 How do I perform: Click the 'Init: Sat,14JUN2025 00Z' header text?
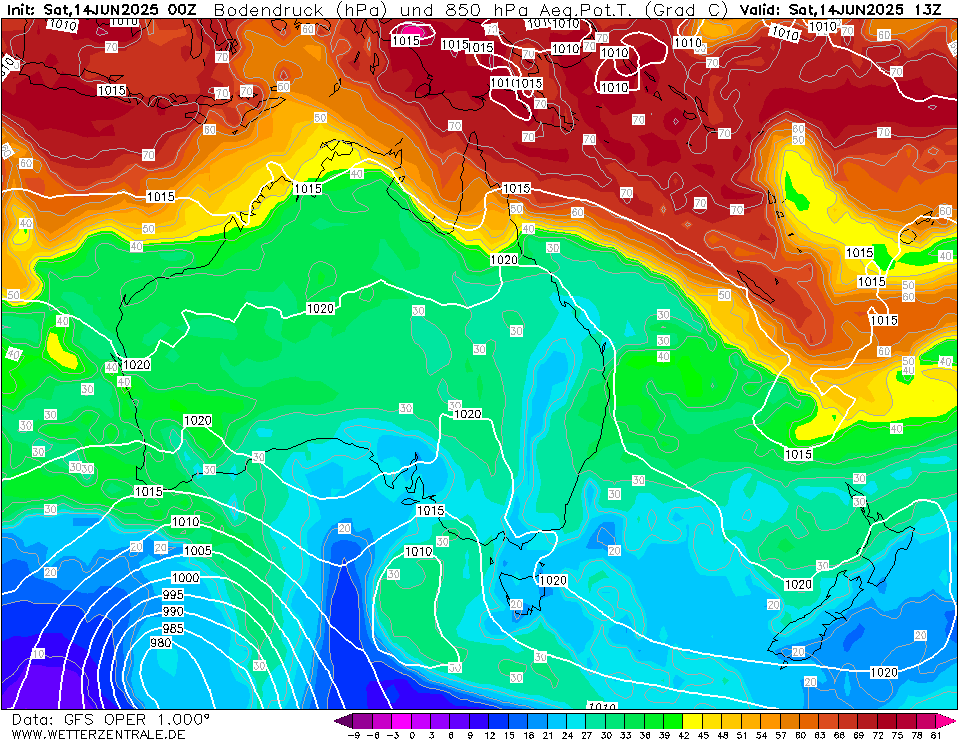pos(102,10)
